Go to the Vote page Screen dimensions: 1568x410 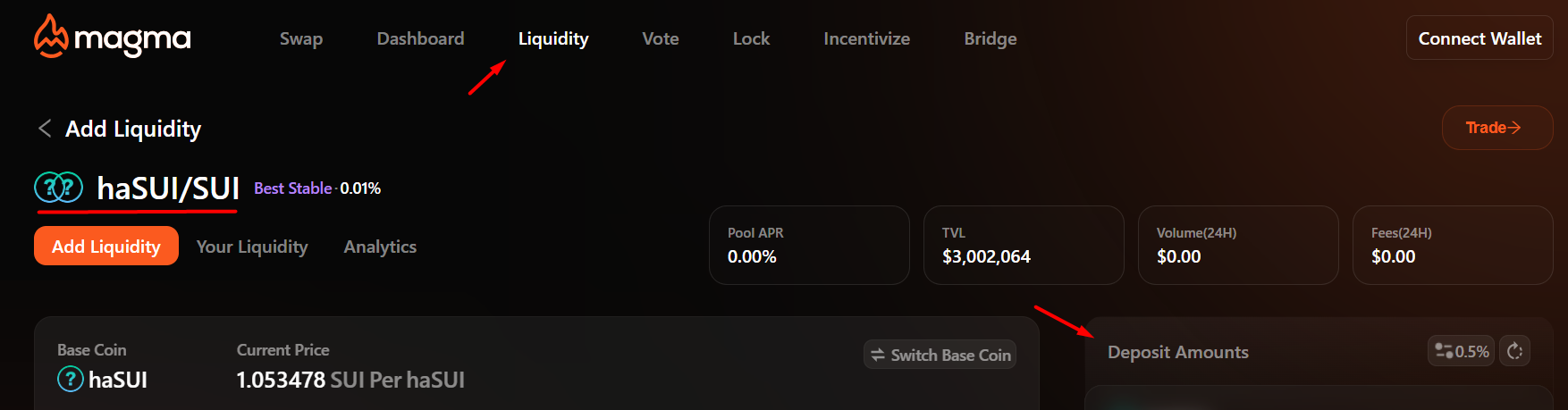click(x=661, y=38)
